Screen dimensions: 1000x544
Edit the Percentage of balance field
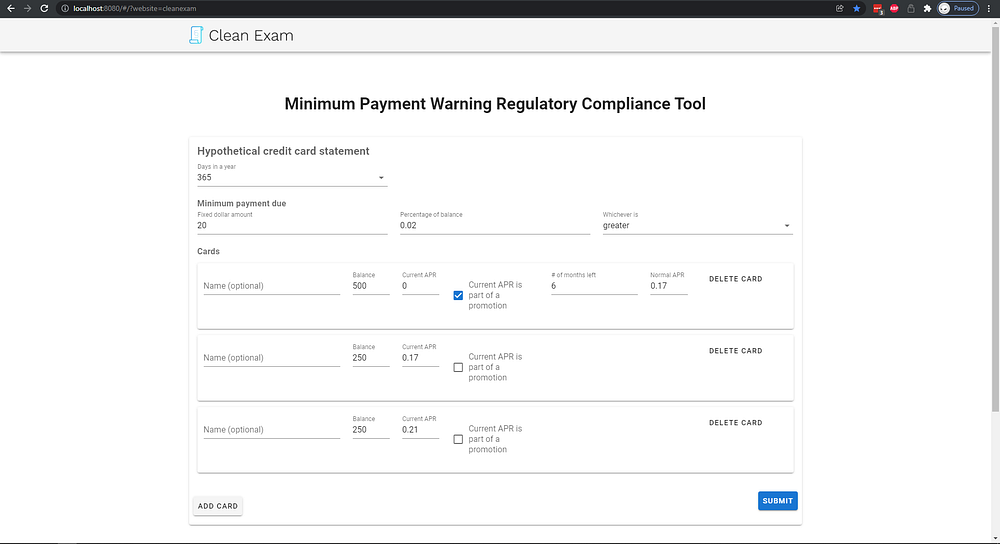(495, 225)
